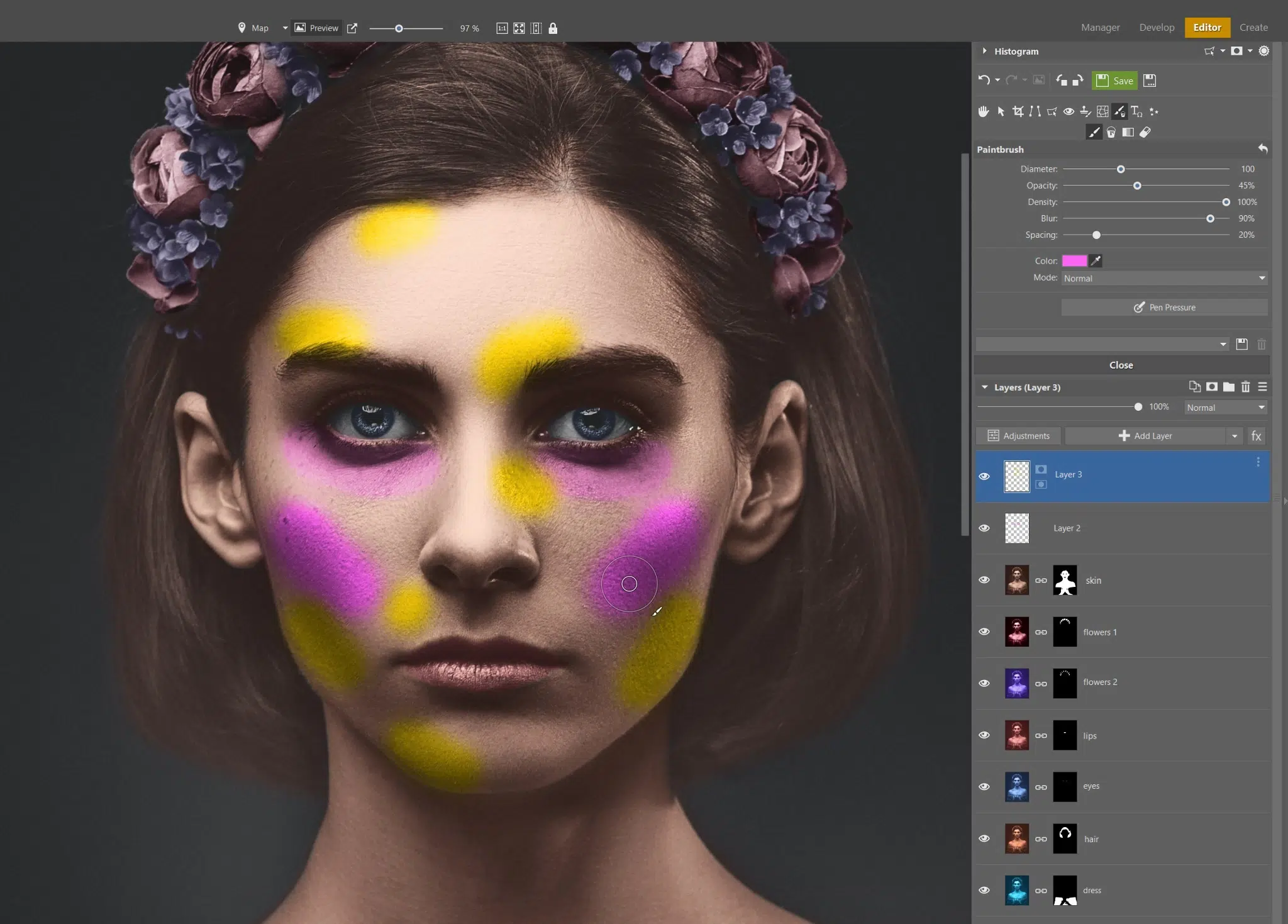This screenshot has height=924, width=1288.
Task: Open the Text tool
Action: pyautogui.click(x=1137, y=111)
